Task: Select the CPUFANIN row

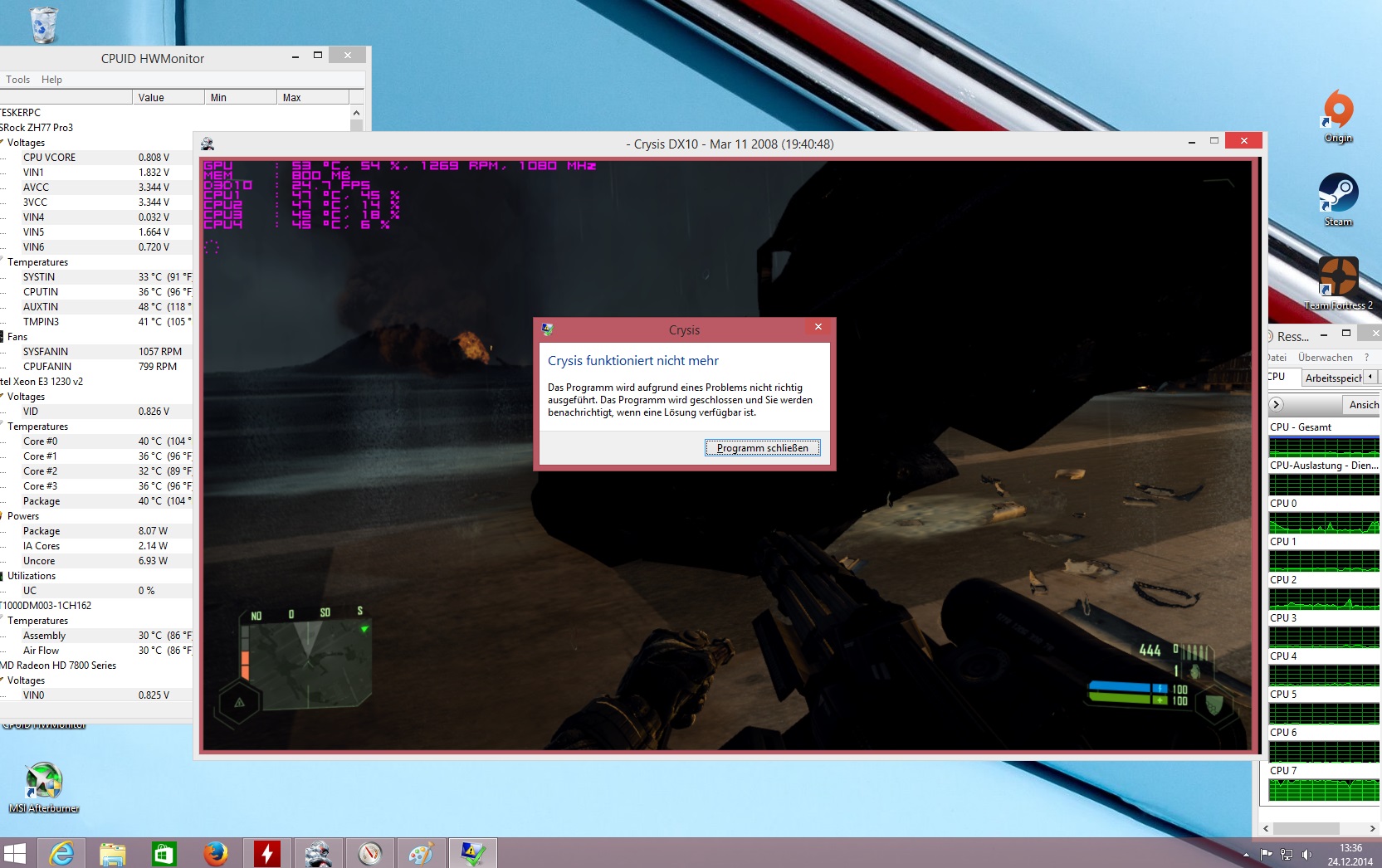Action: (x=96, y=367)
